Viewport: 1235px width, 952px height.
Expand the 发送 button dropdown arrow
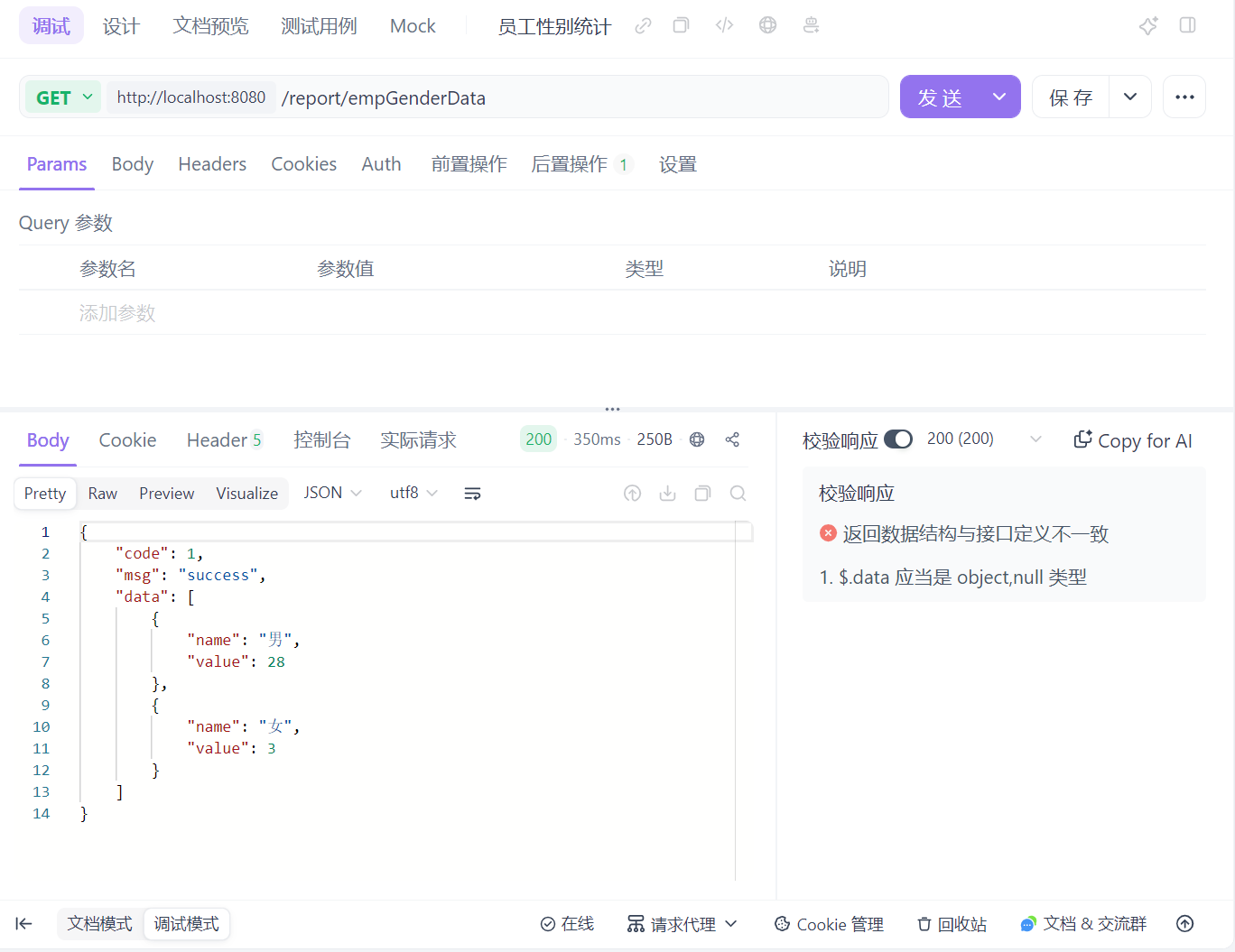pyautogui.click(x=999, y=97)
